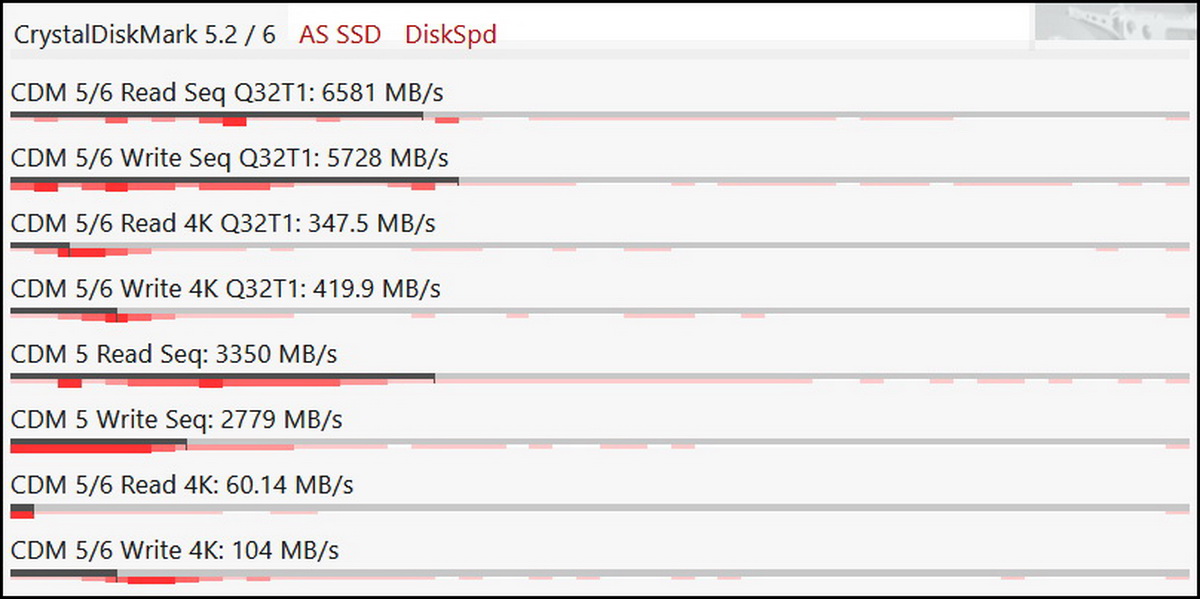Image resolution: width=1200 pixels, height=599 pixels.
Task: Open the Read 4K Q32T1 347.5 MB/s entry
Action: (223, 223)
